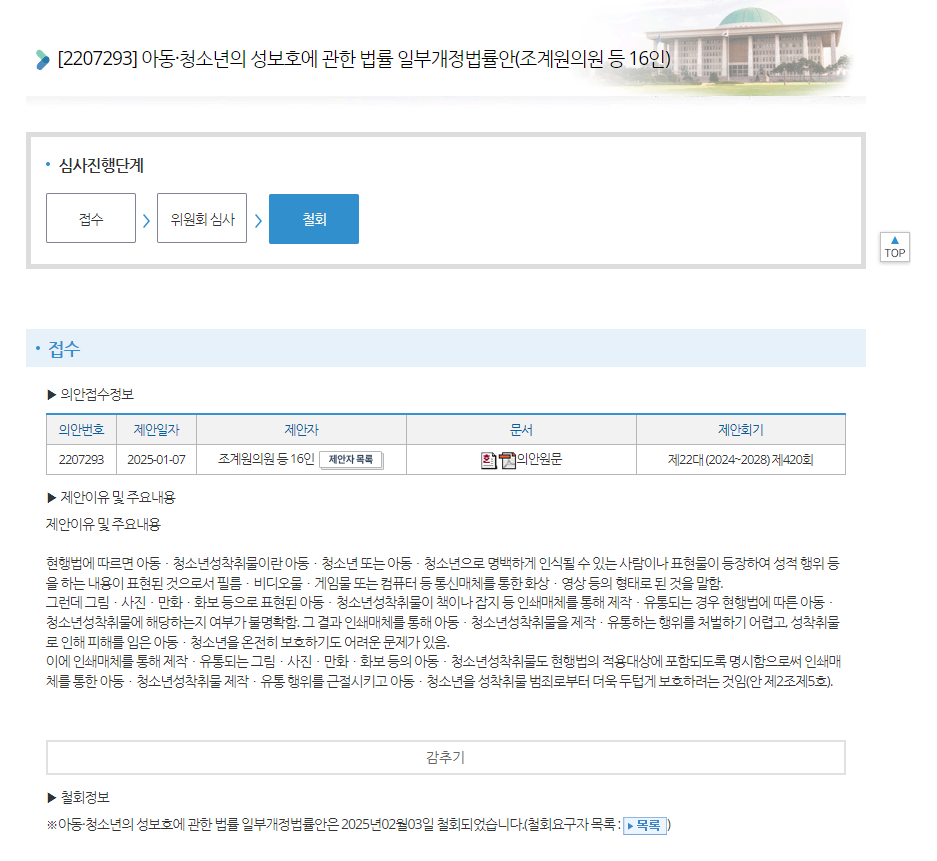Click the TOP scroll-to-top button

point(894,247)
